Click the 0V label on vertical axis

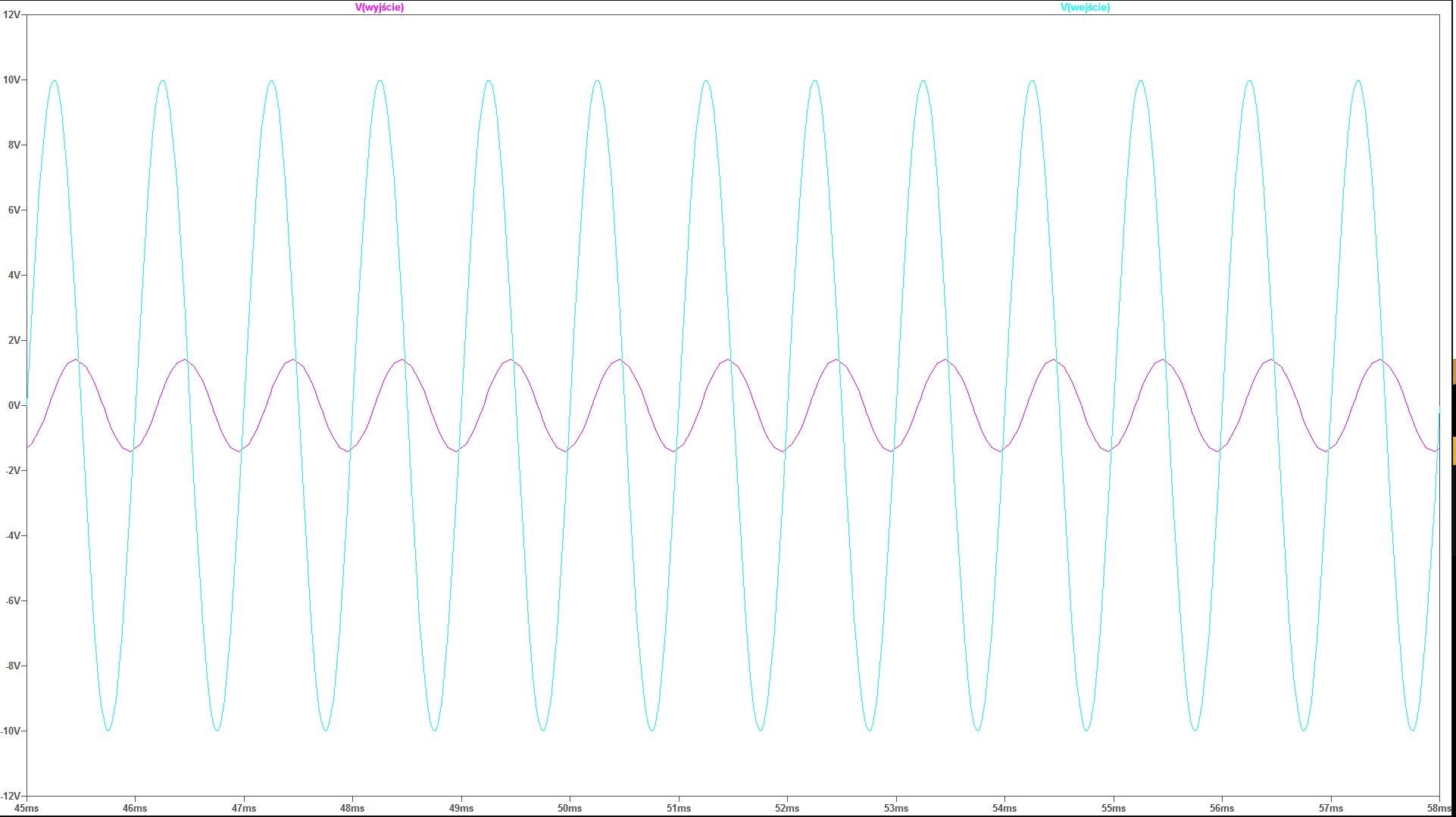[14, 406]
